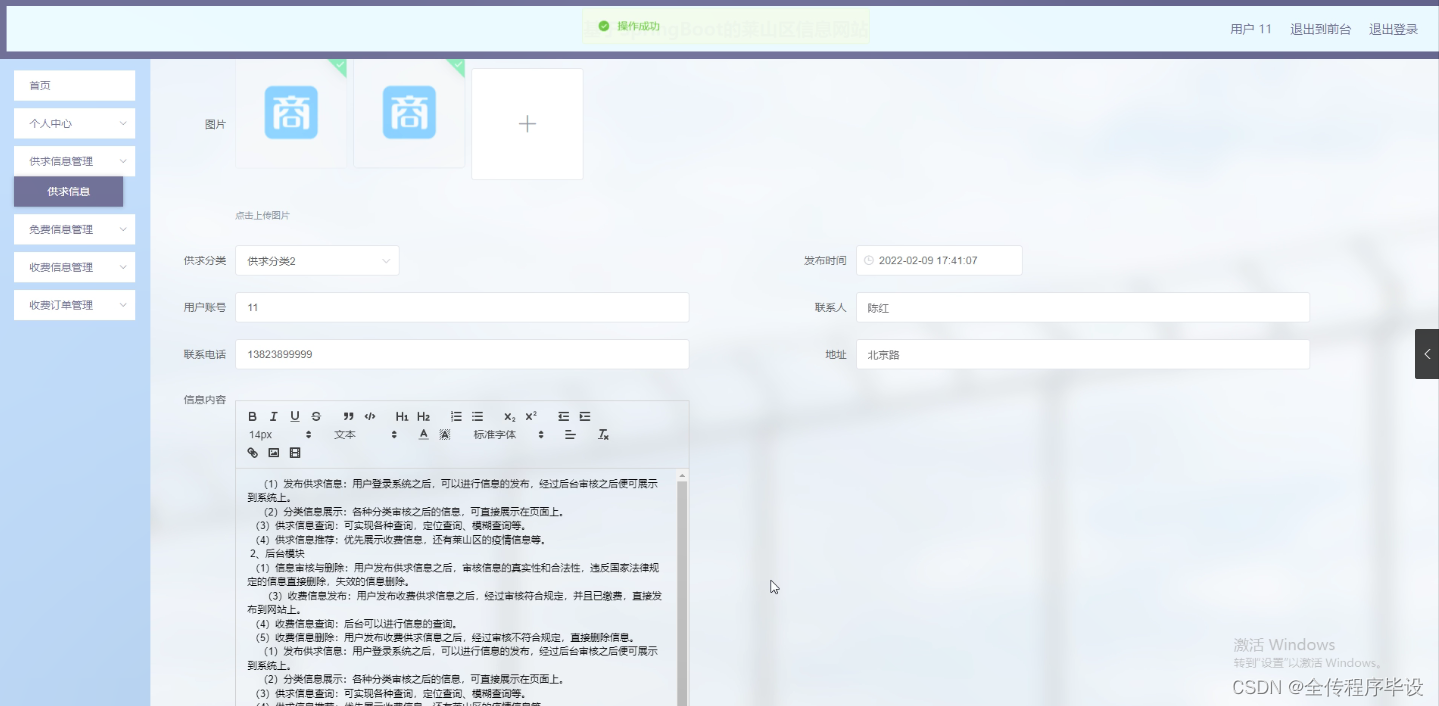Toggle superscript formatting
This screenshot has height=706, width=1439.
click(x=531, y=417)
